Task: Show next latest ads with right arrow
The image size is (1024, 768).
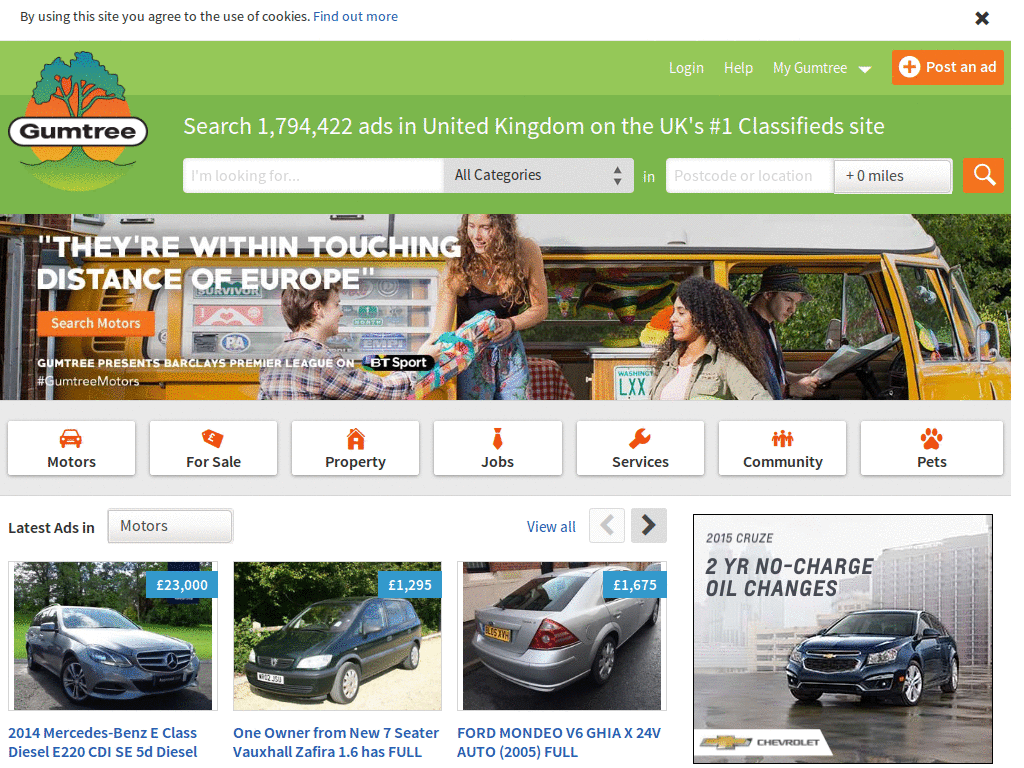Action: point(648,525)
